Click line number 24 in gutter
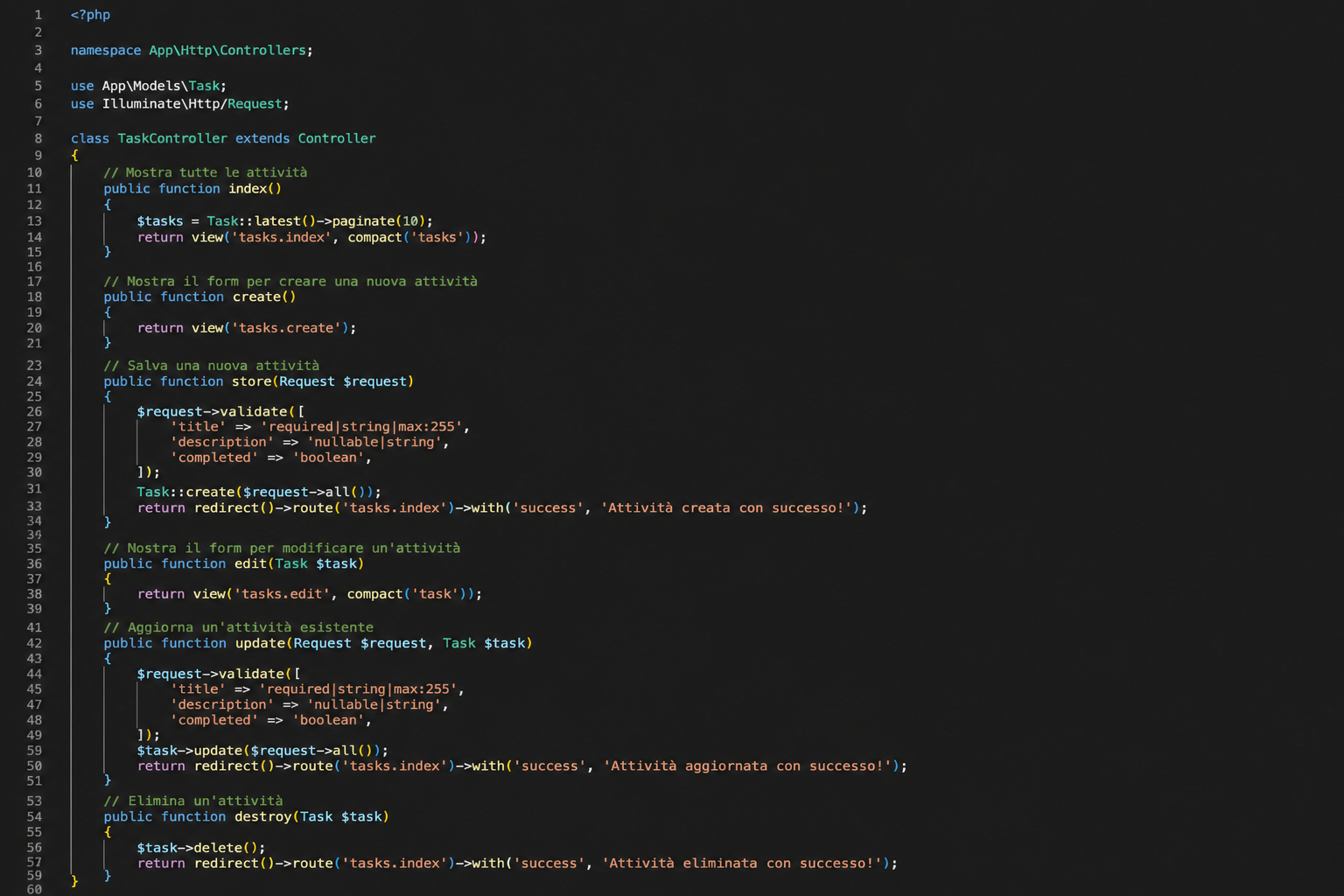The width and height of the screenshot is (1344, 896). pyautogui.click(x=34, y=381)
